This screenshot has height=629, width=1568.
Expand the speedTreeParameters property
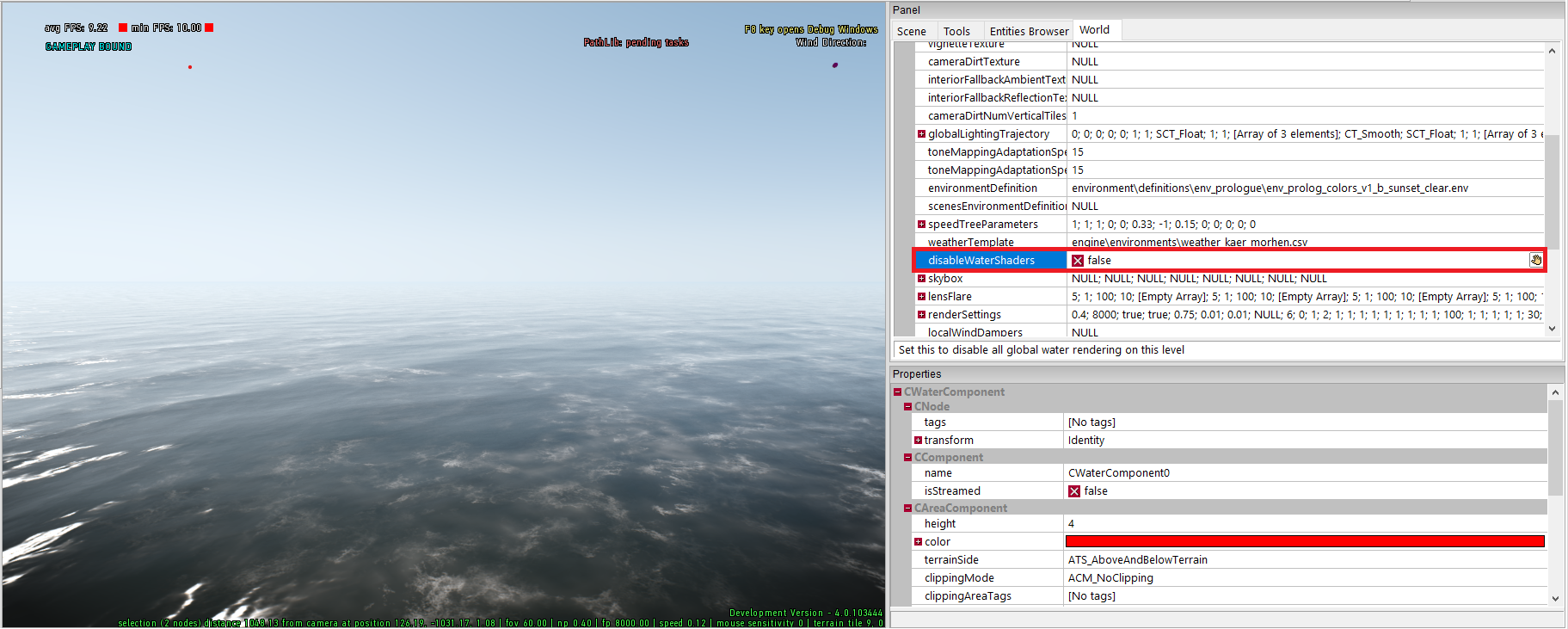pos(921,225)
